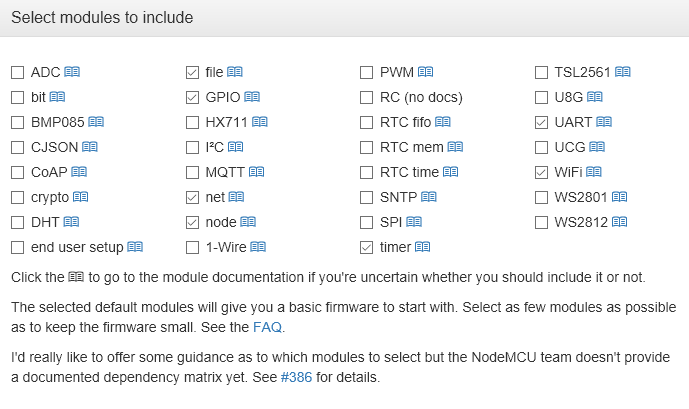The height and width of the screenshot is (409, 689).
Task: Select the end user setup checkbox
Action: point(18,248)
